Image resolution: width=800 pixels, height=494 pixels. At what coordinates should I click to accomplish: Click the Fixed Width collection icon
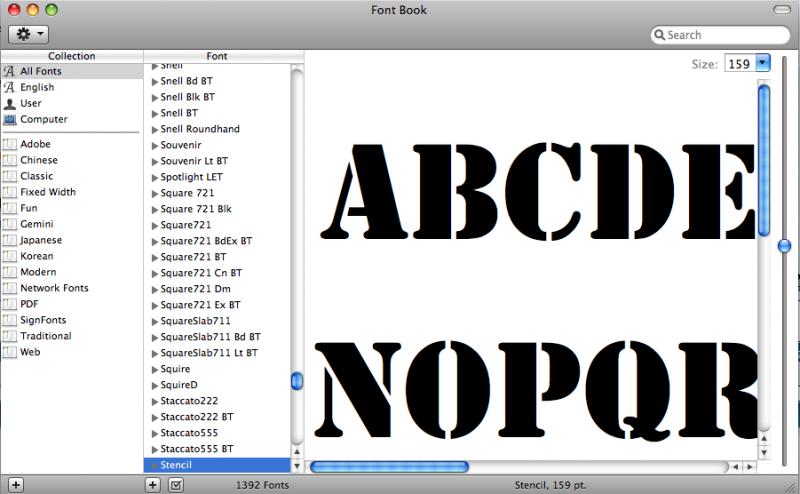(10, 192)
